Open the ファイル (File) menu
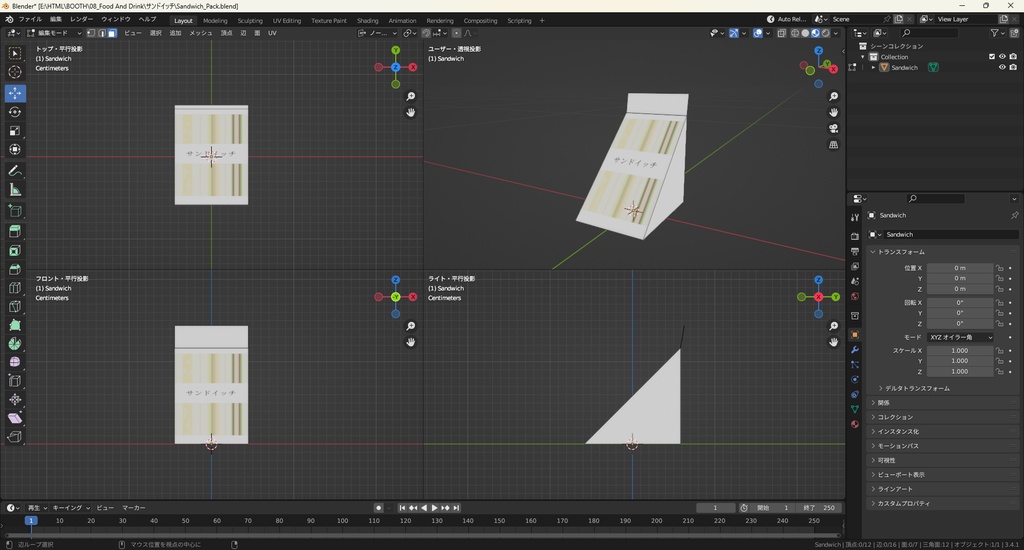Image resolution: width=1024 pixels, height=550 pixels. [30, 20]
